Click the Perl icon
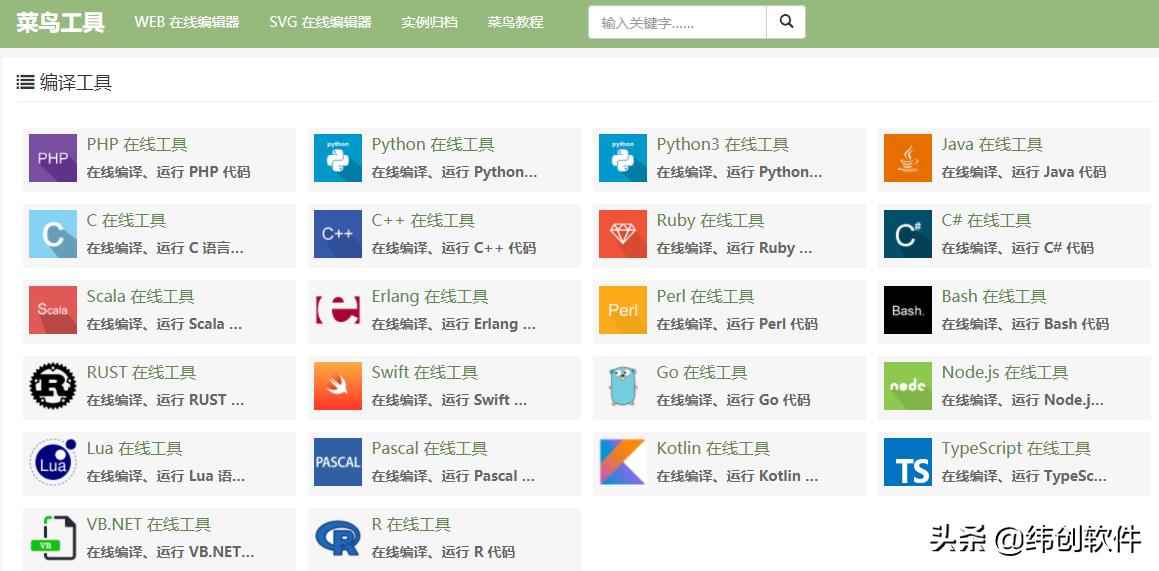This screenshot has height=571, width=1159. pyautogui.click(x=622, y=310)
